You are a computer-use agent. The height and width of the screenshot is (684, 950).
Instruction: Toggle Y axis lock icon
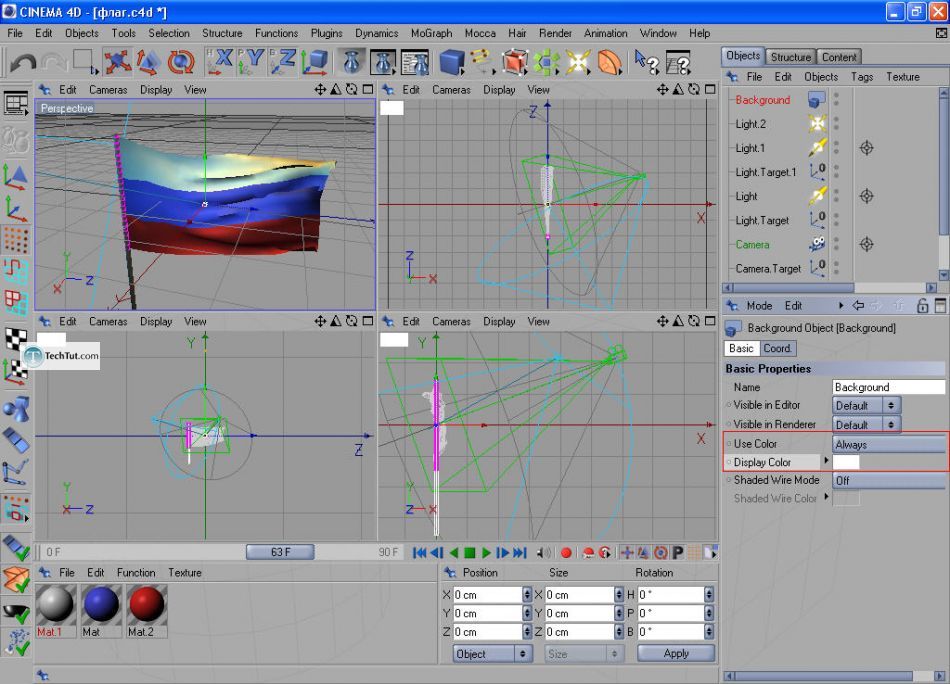point(251,62)
